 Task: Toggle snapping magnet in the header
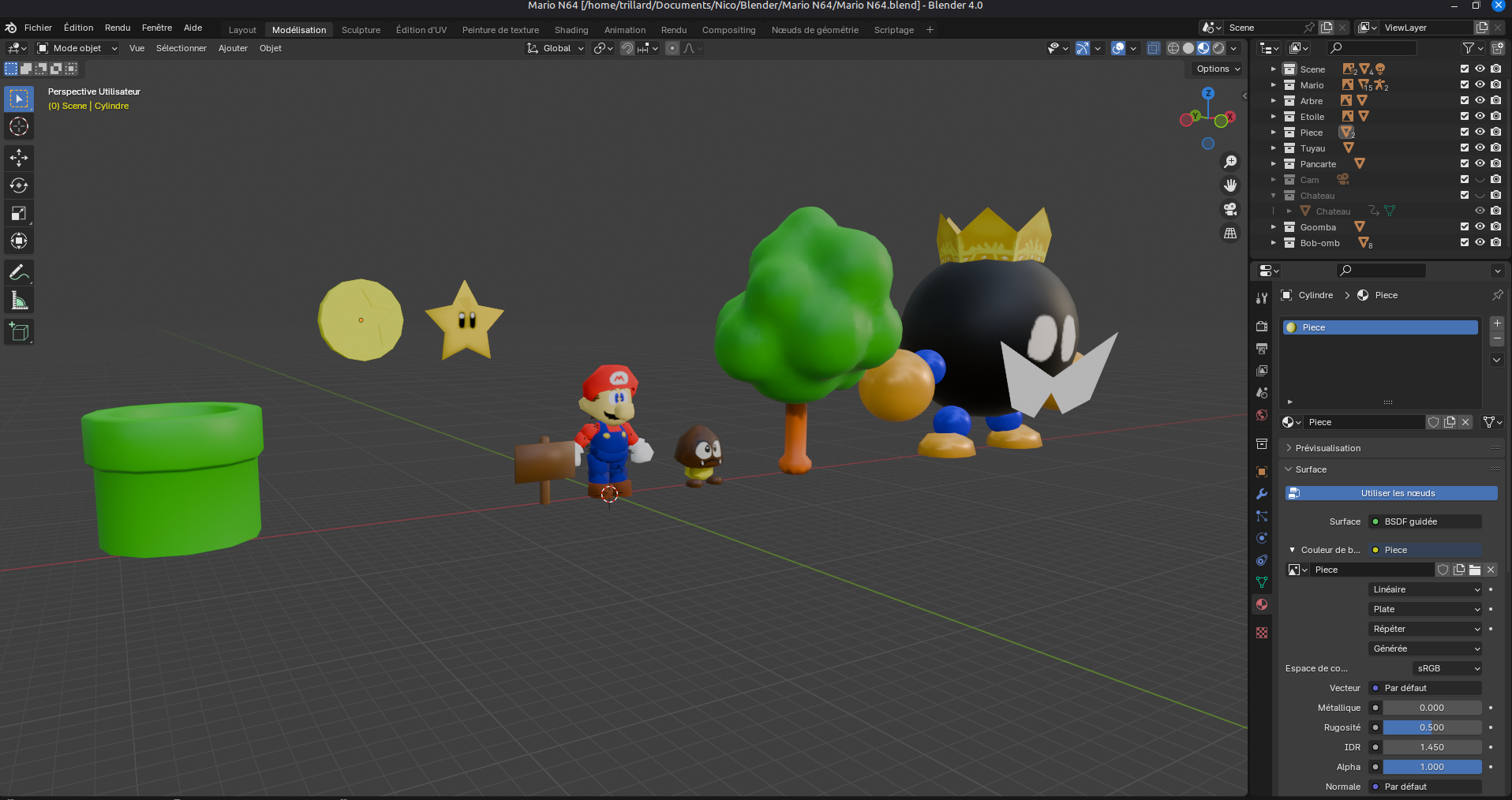627,48
